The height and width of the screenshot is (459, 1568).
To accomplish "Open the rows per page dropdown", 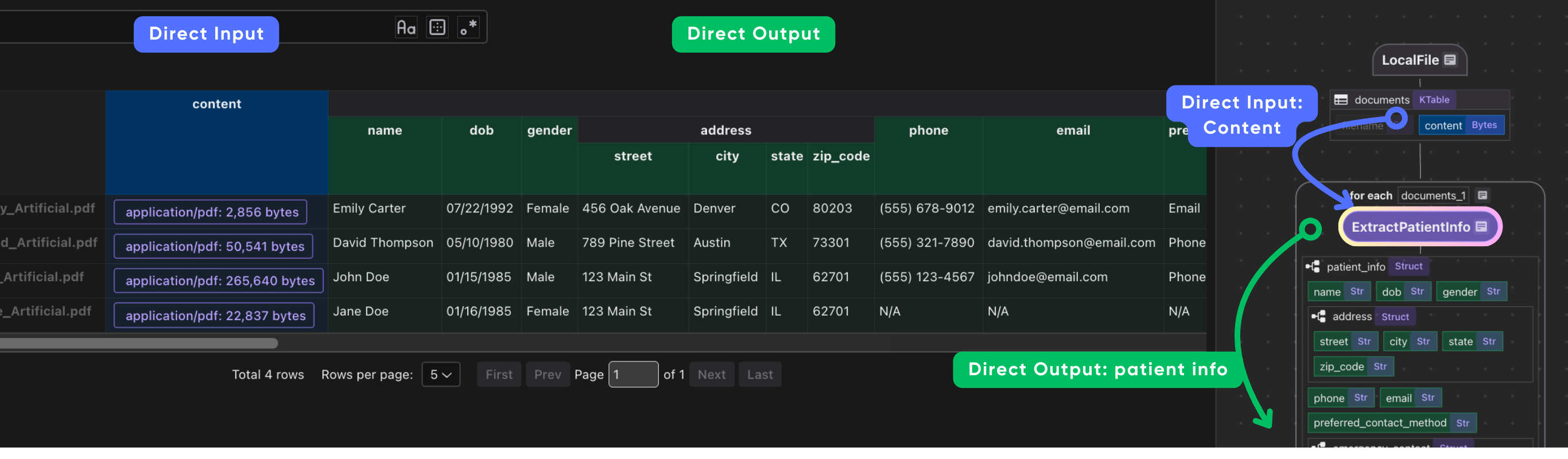I will pyautogui.click(x=441, y=375).
